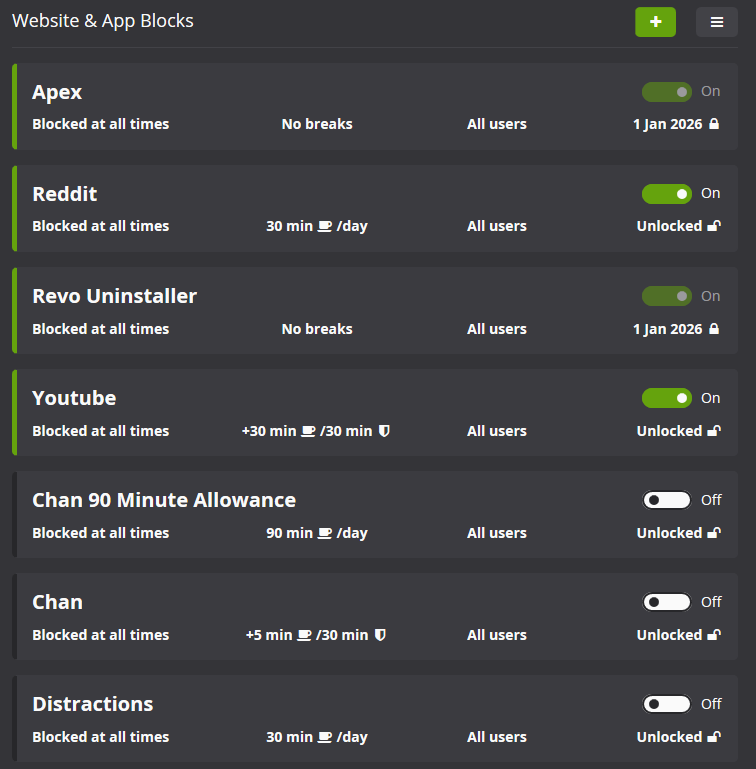The image size is (756, 769).
Task: Switch on the Chan block
Action: coord(667,602)
